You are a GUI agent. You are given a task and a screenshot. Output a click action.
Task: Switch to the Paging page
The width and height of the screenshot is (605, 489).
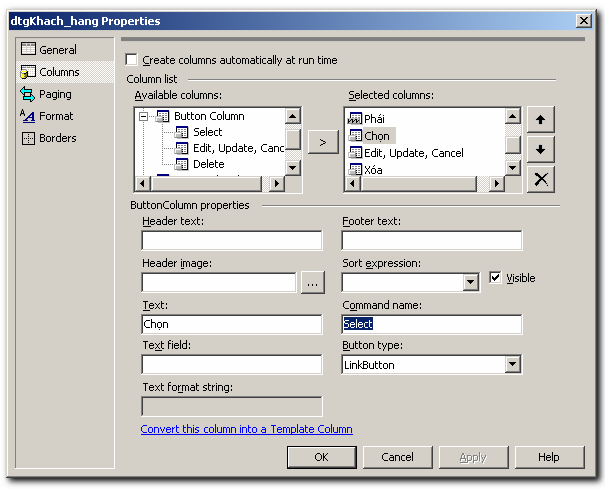[x=55, y=94]
